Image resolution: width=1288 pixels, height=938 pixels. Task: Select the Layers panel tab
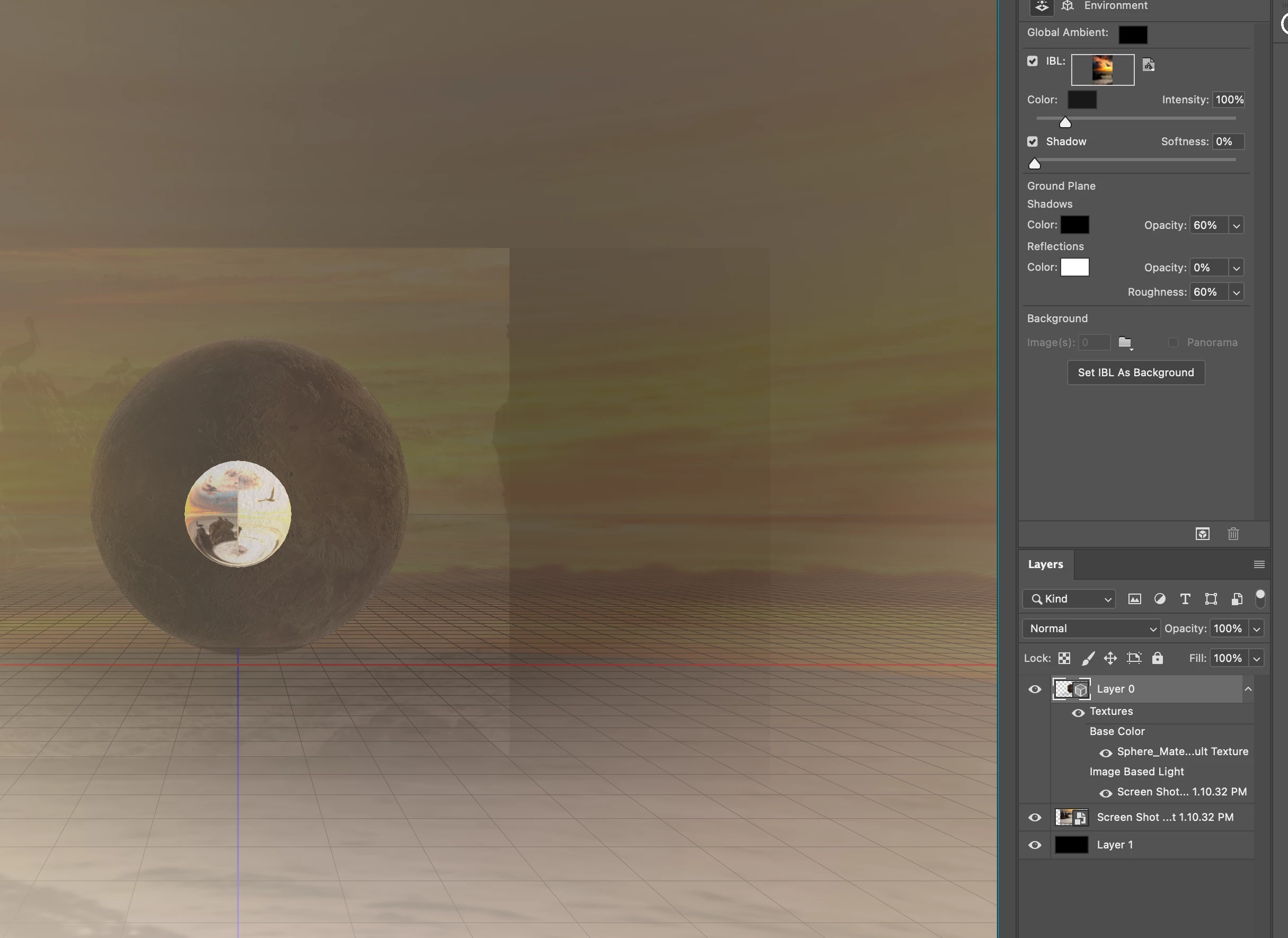click(1045, 564)
